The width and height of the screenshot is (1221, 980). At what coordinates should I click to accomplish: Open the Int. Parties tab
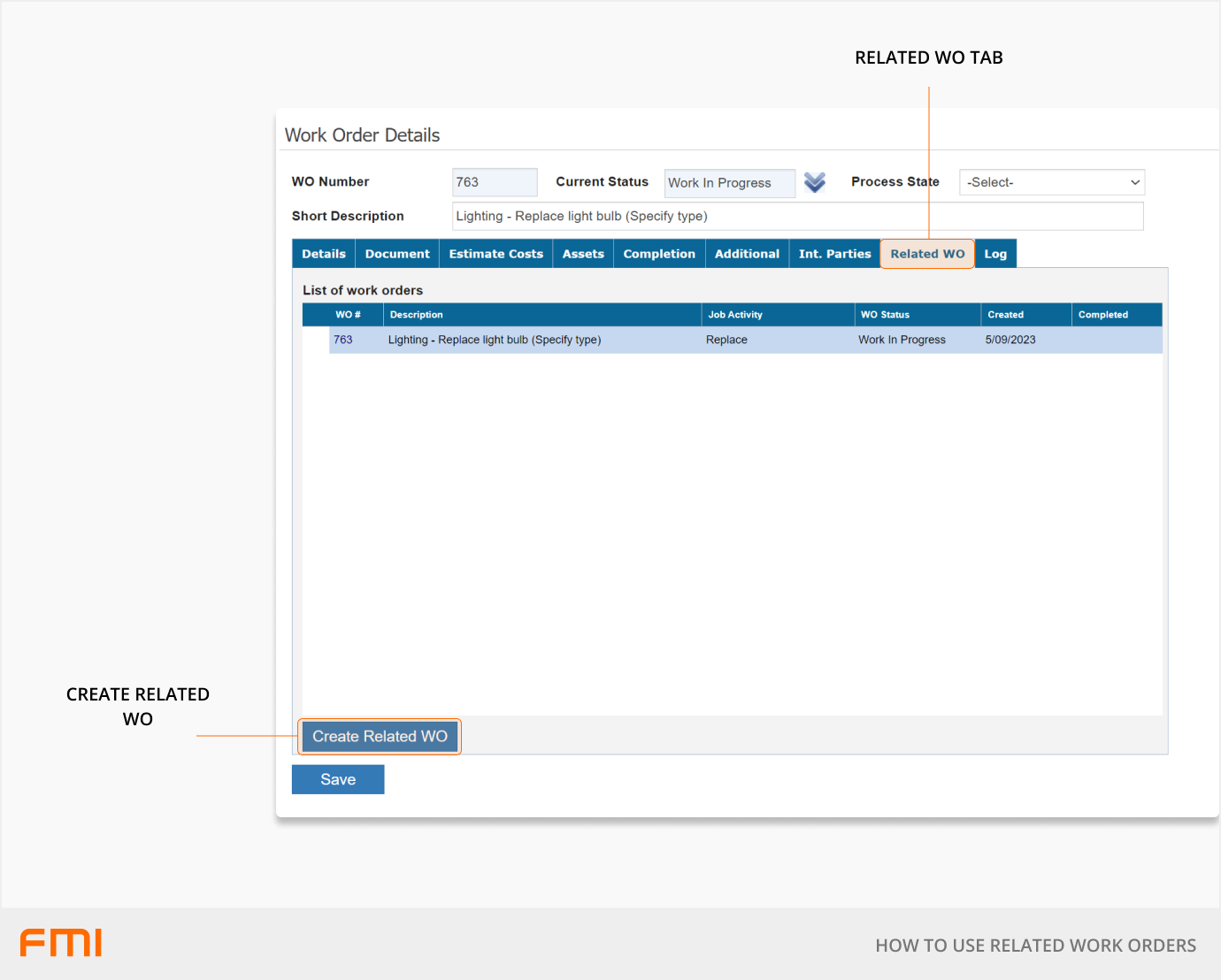(x=834, y=254)
